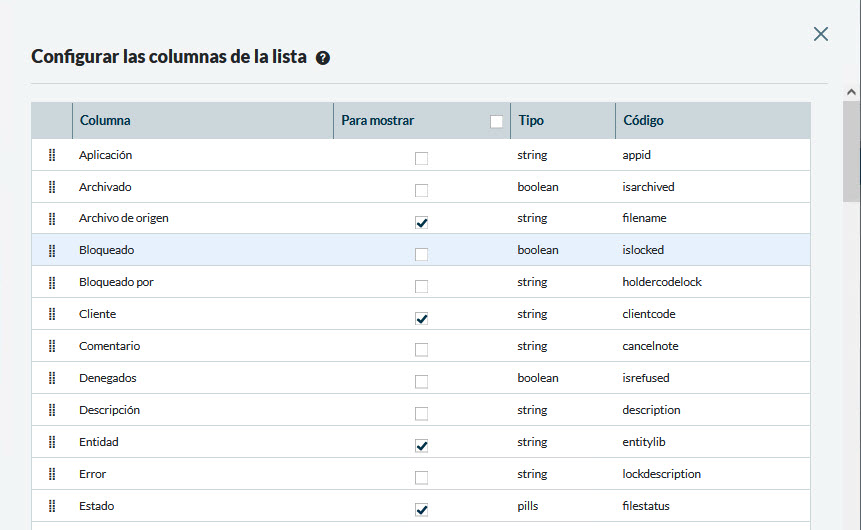Viewport: 861px width, 530px height.
Task: Select the Bloqueado row drag handle
Action: (x=52, y=250)
